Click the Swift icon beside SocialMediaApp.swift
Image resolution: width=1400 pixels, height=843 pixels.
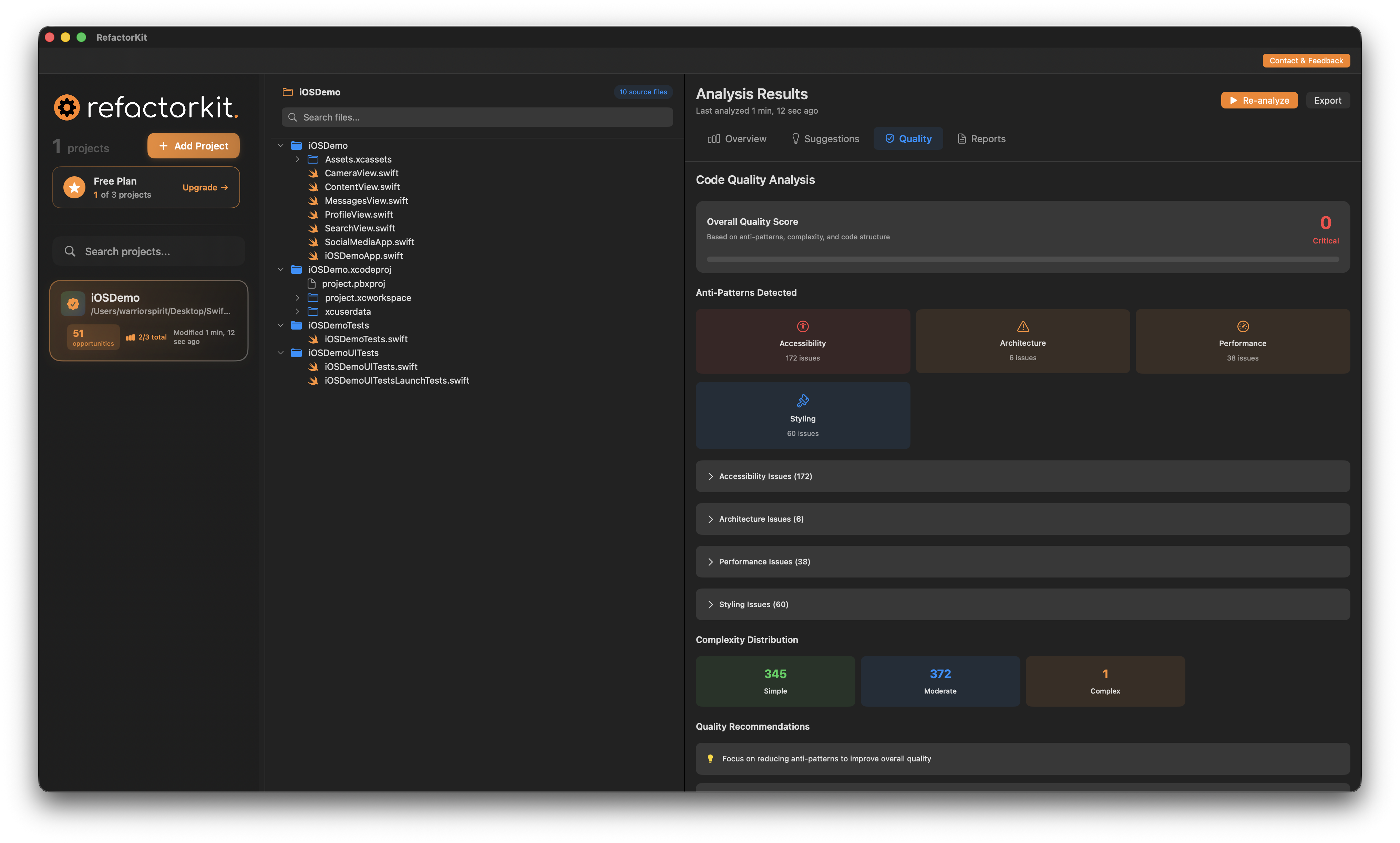(313, 242)
